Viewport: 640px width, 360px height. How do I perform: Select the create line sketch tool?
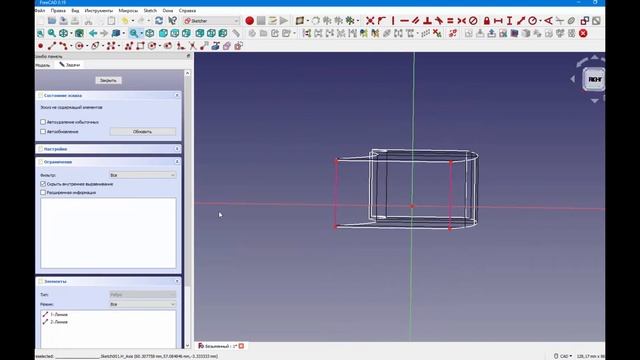52,46
